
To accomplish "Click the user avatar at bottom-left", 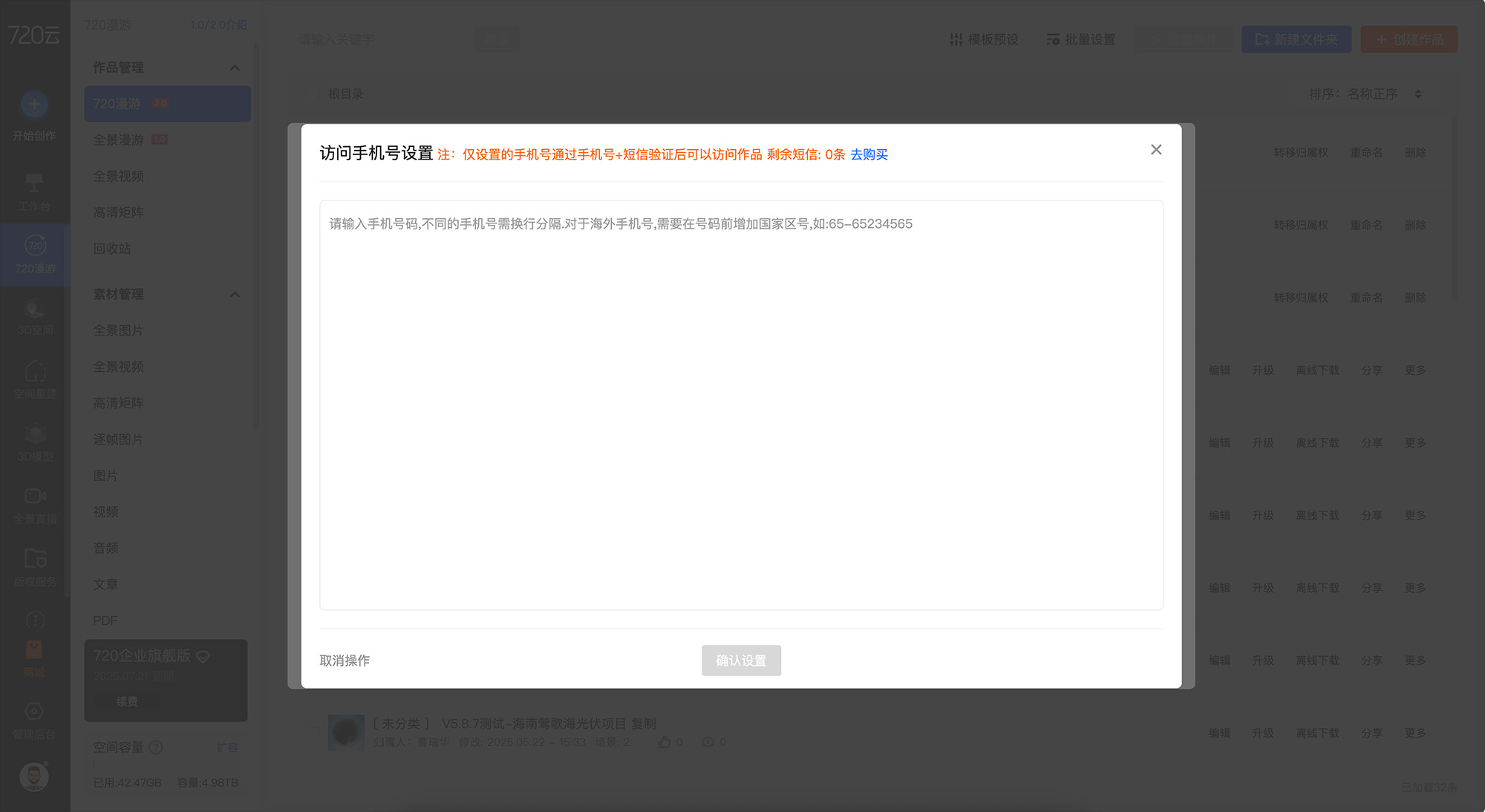I will [34, 776].
